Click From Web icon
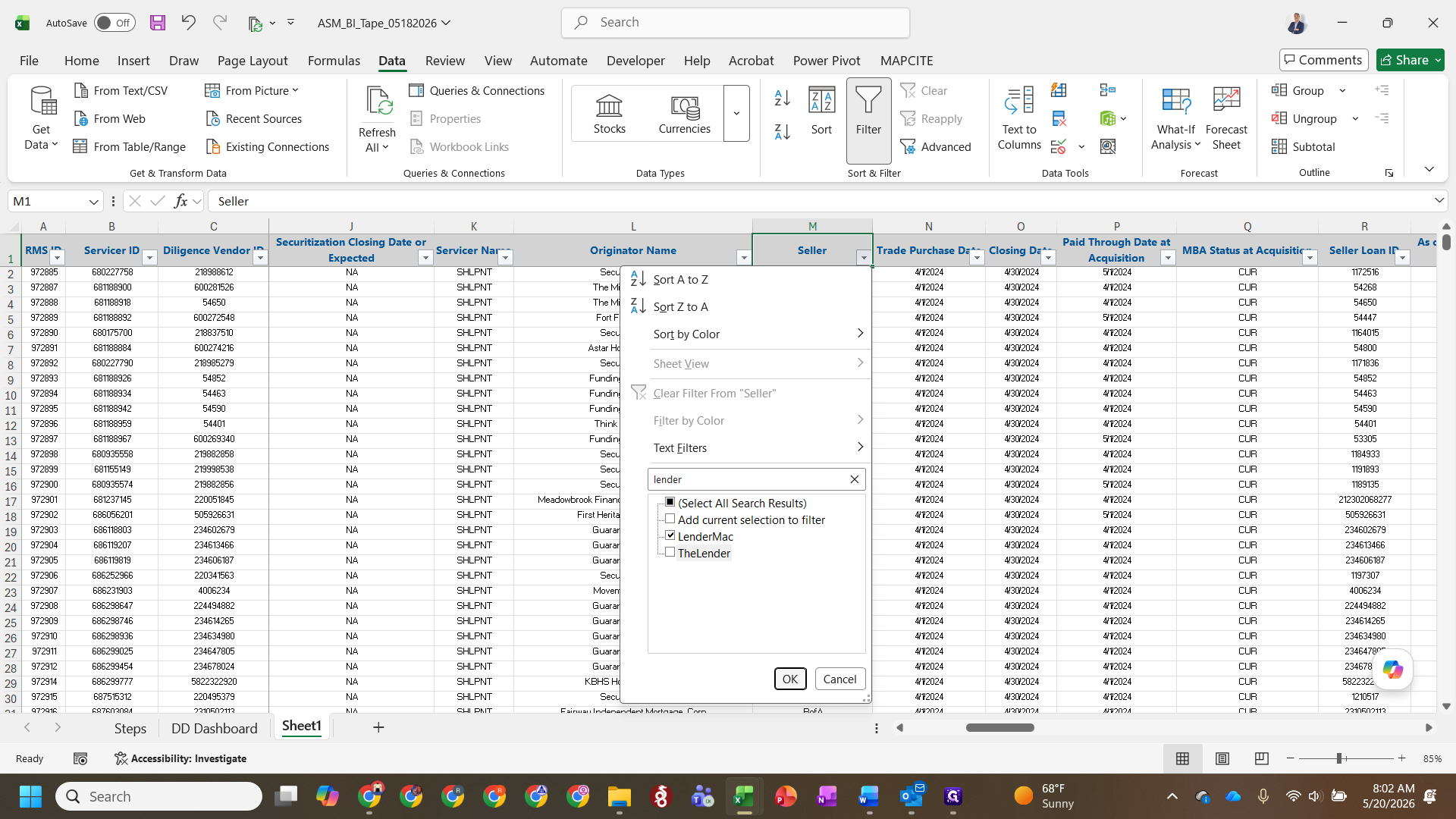 pyautogui.click(x=81, y=118)
